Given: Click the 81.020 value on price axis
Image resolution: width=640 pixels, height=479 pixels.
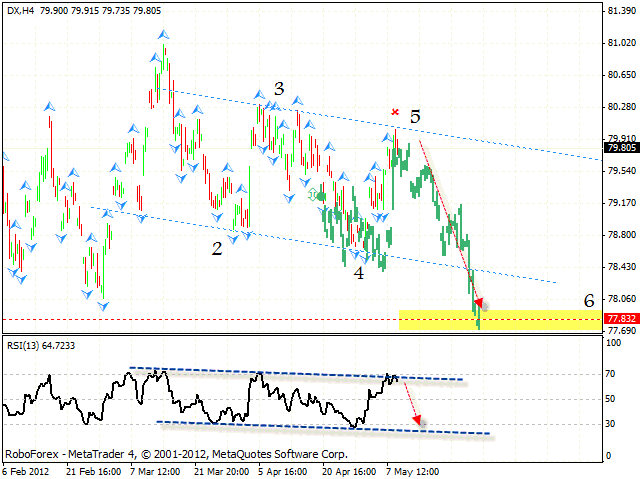Looking at the screenshot, I should pos(620,43).
